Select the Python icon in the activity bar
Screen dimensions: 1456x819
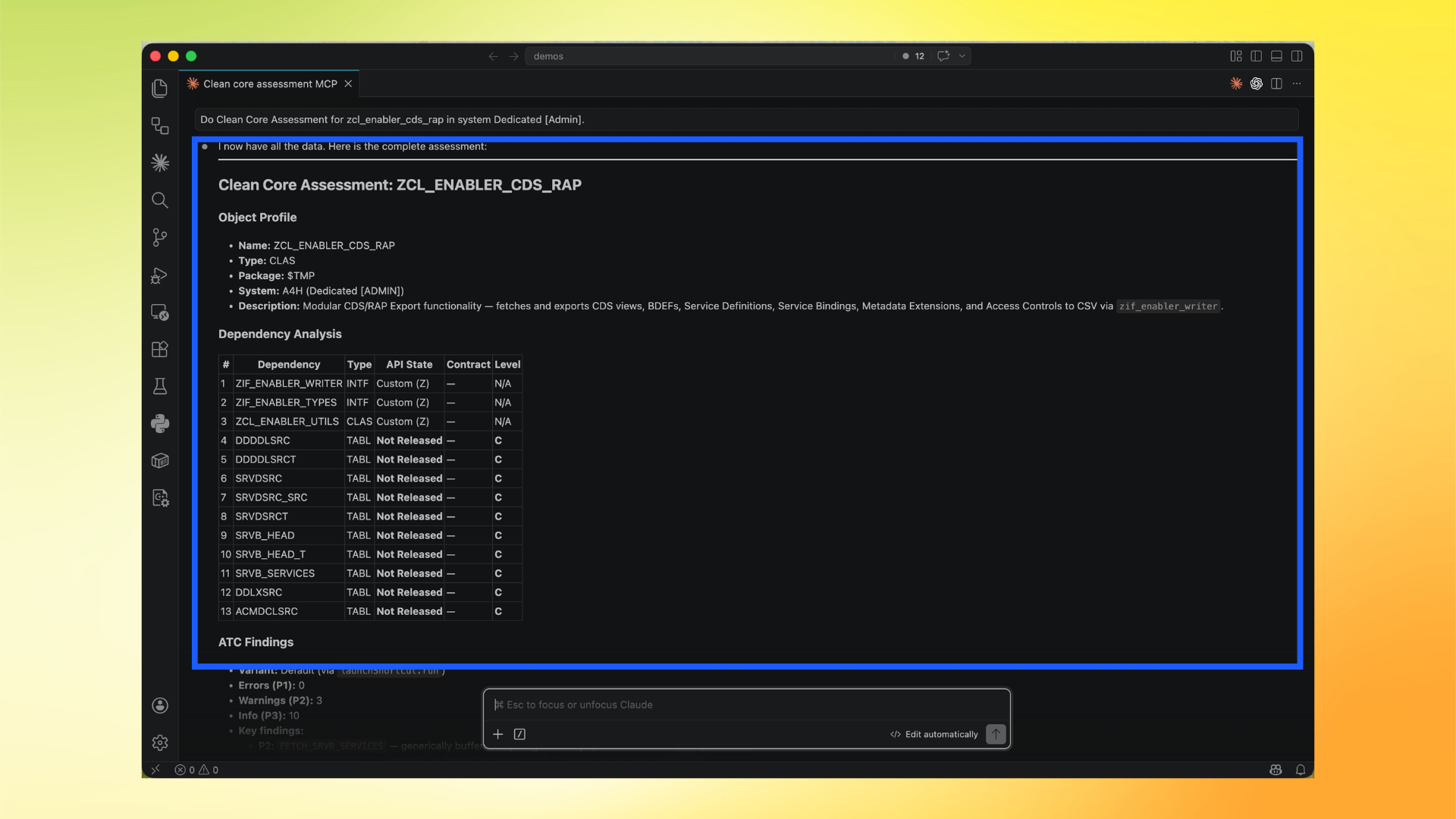point(159,423)
